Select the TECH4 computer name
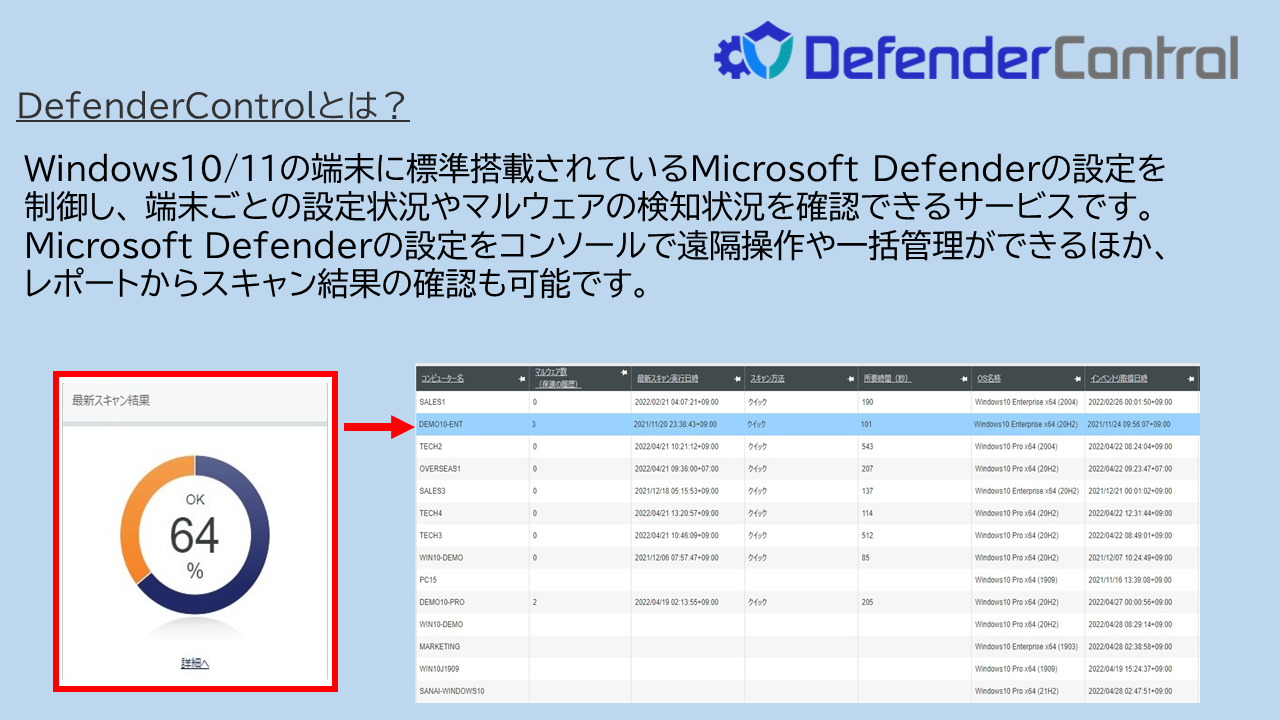The height and width of the screenshot is (720, 1280). [x=431, y=513]
